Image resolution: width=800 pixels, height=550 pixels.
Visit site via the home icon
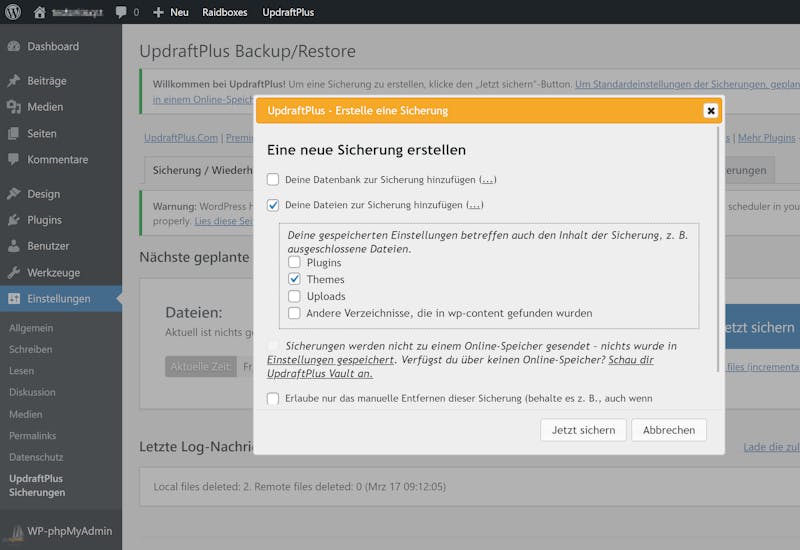(x=40, y=12)
